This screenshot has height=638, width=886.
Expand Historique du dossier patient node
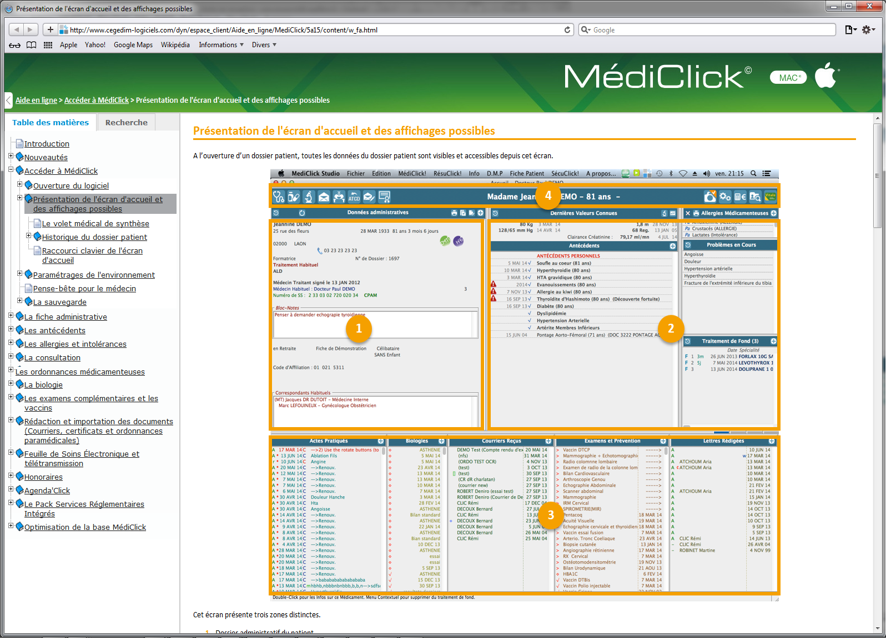point(29,236)
